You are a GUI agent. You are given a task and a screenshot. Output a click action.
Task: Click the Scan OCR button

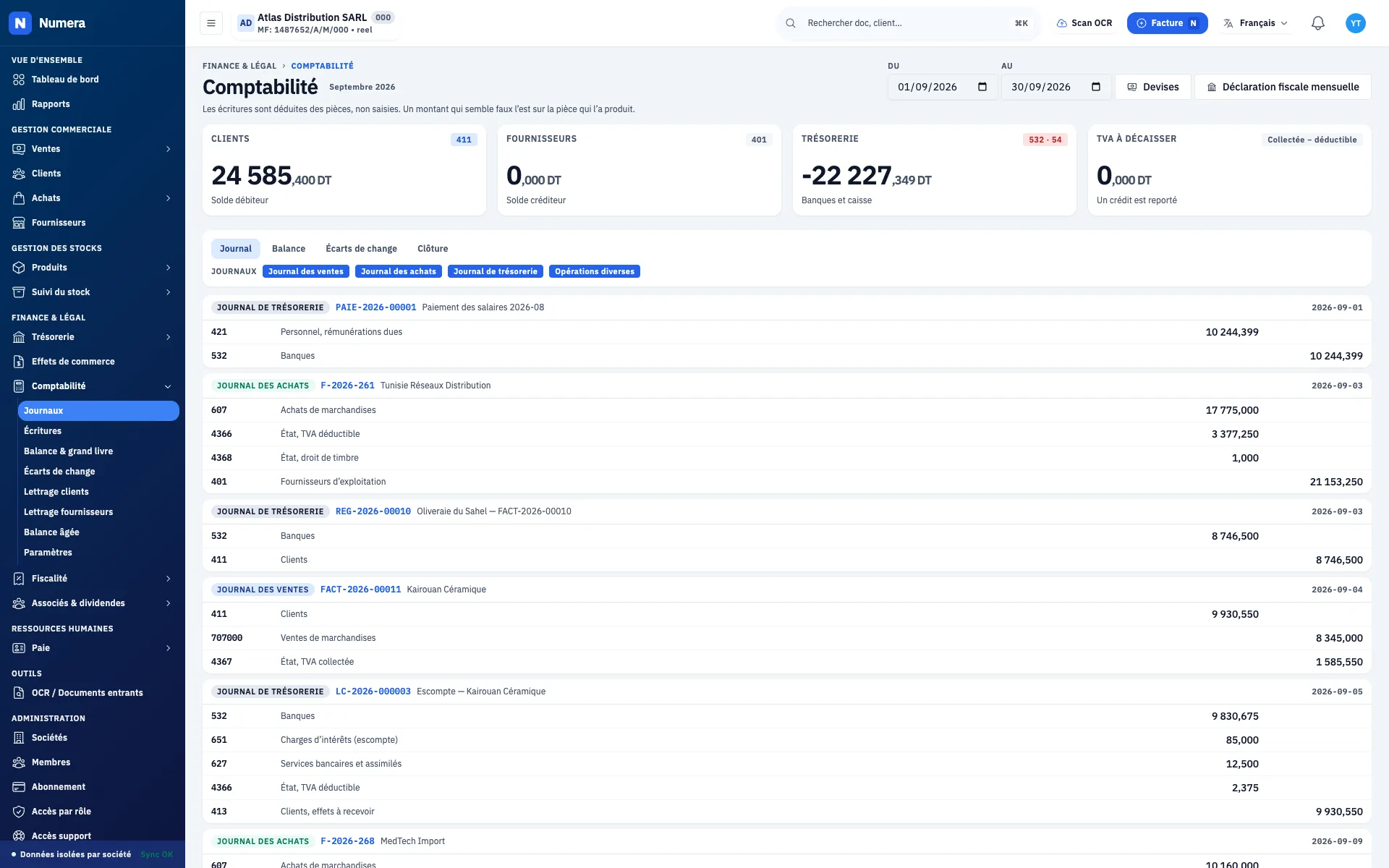click(1084, 23)
